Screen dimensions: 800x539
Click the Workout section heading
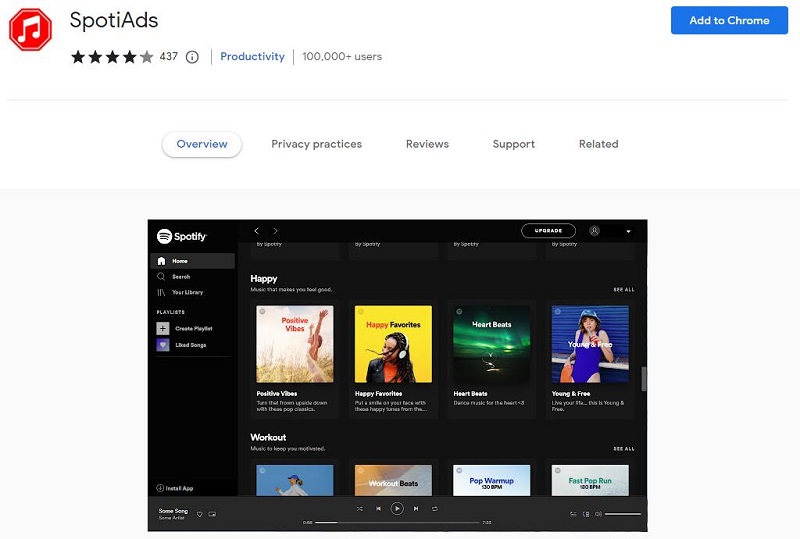(268, 437)
